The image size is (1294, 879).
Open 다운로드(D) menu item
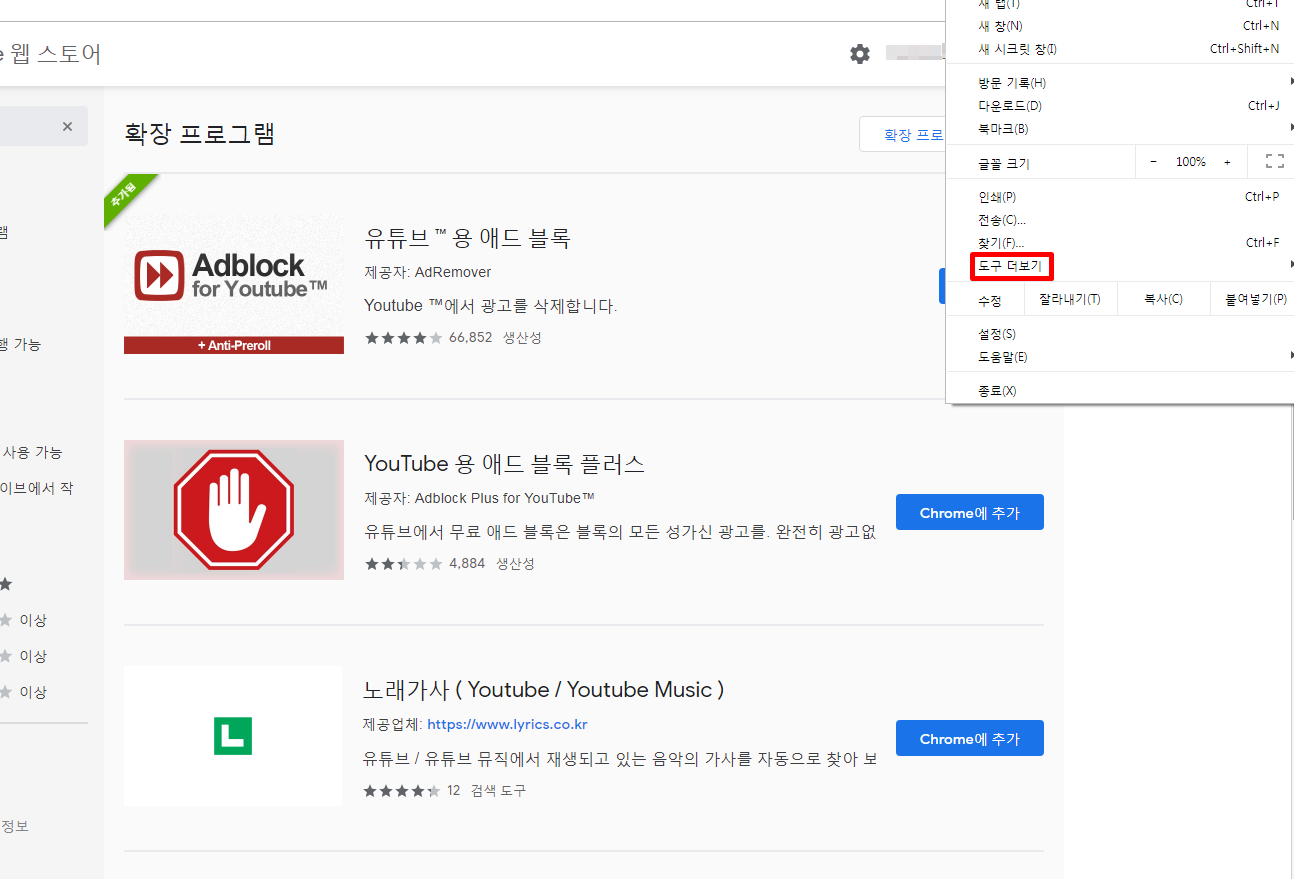tap(1120, 106)
